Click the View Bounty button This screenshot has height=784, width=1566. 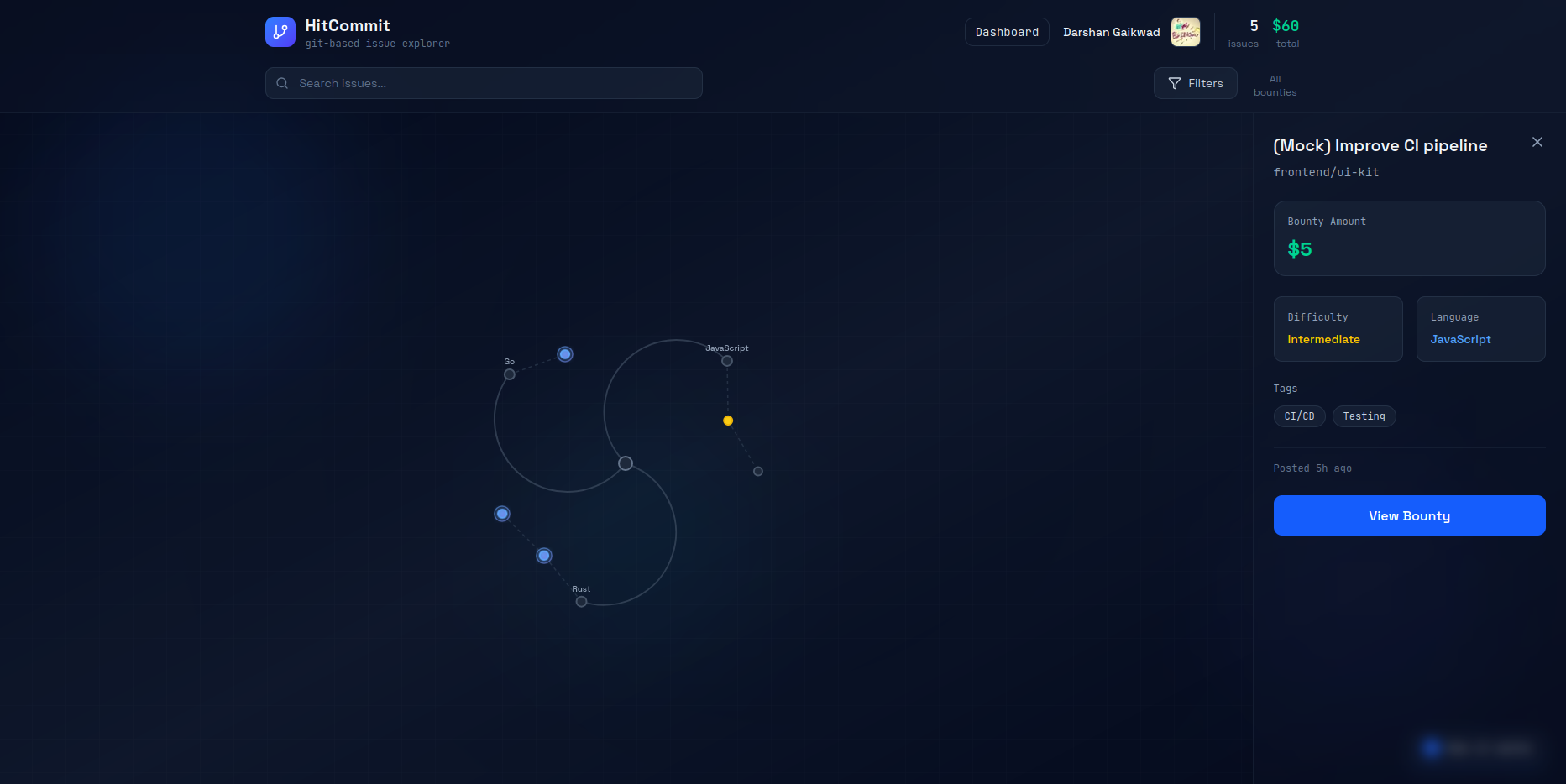(x=1409, y=515)
